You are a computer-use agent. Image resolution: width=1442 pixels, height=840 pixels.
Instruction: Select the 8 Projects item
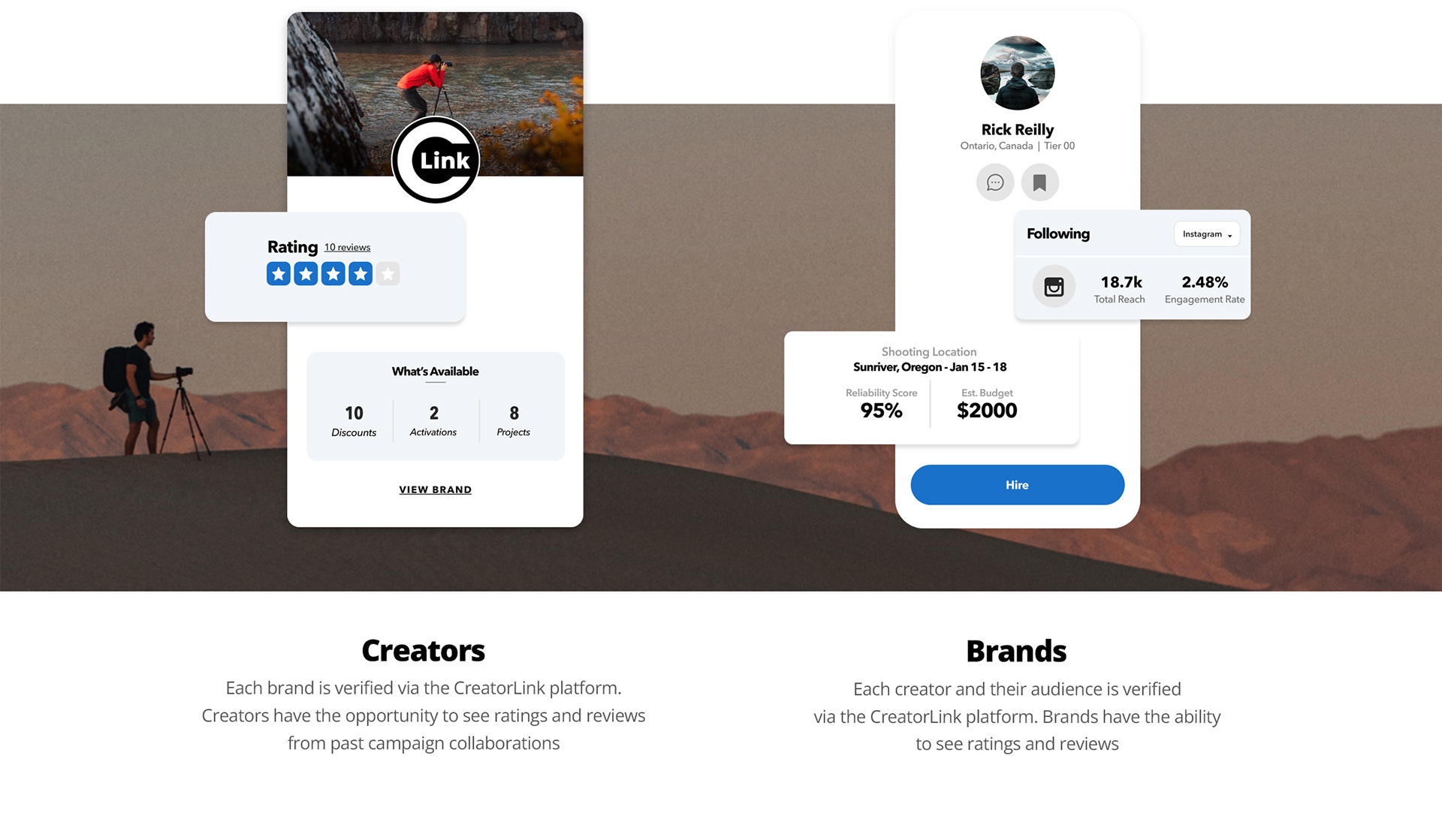pos(514,421)
